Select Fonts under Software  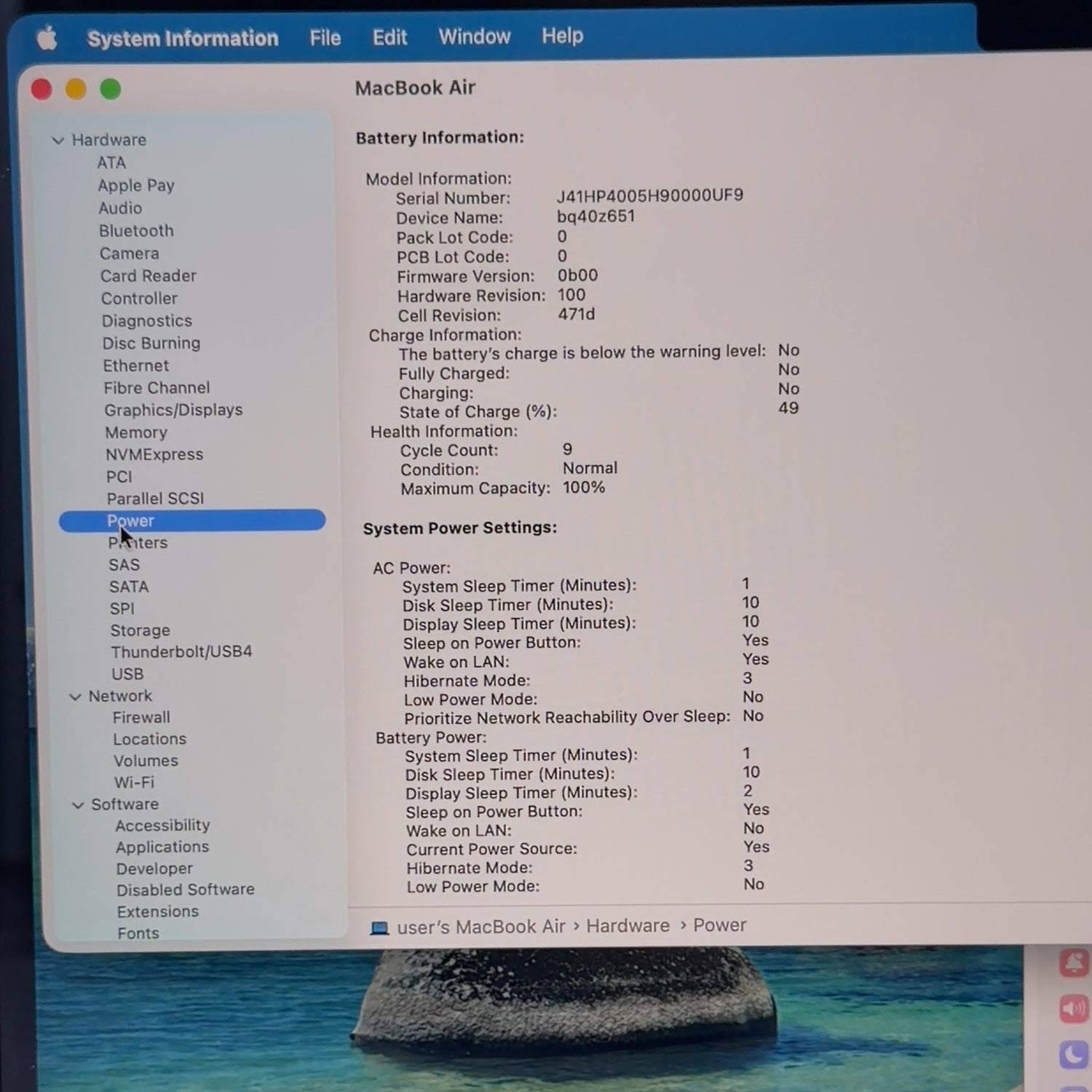coord(138,933)
